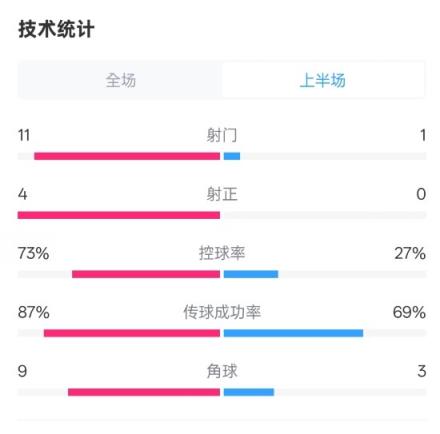Click the red 射正 bar
Screen dimensions: 440x434
tap(119, 215)
